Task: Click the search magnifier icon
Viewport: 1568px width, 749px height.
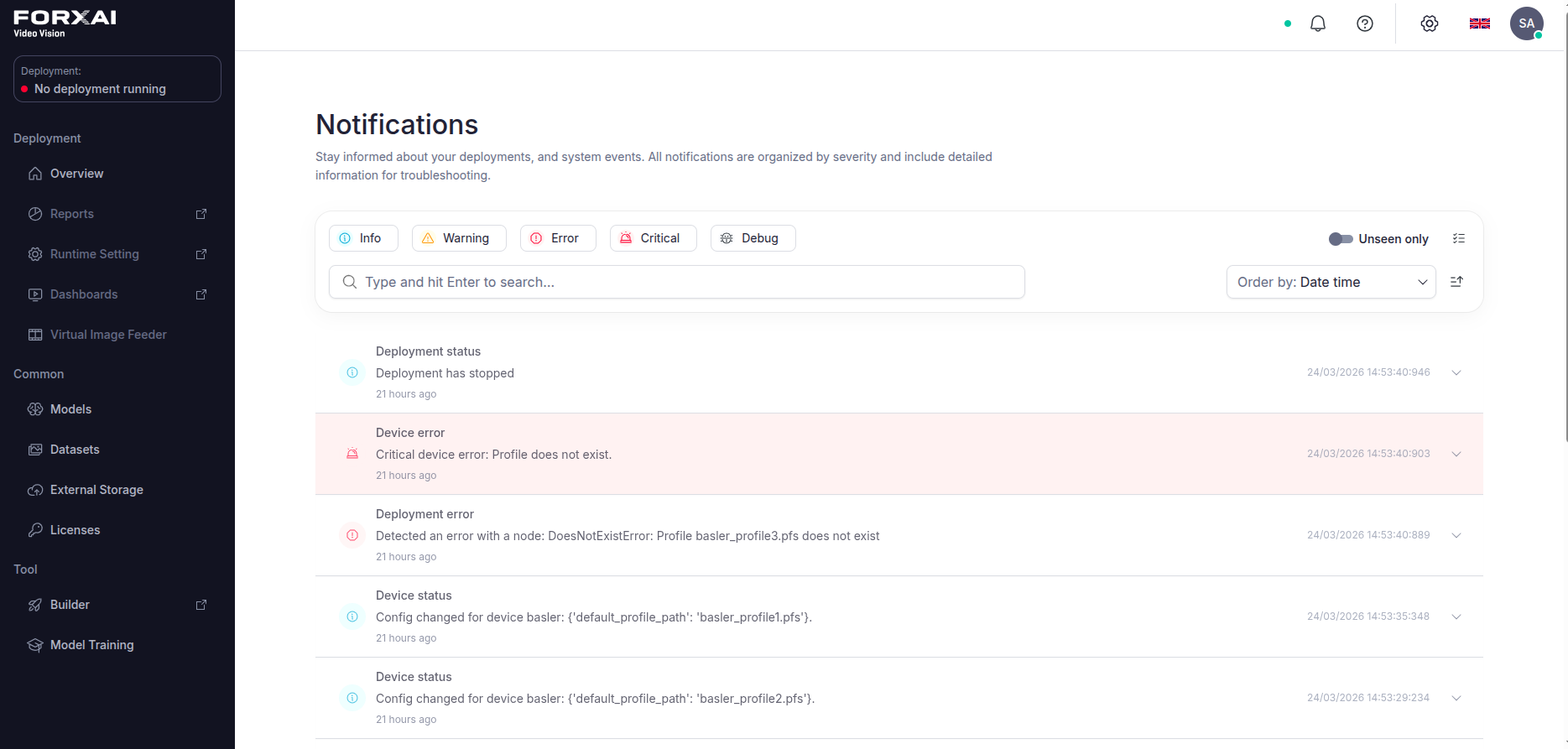Action: click(x=350, y=282)
